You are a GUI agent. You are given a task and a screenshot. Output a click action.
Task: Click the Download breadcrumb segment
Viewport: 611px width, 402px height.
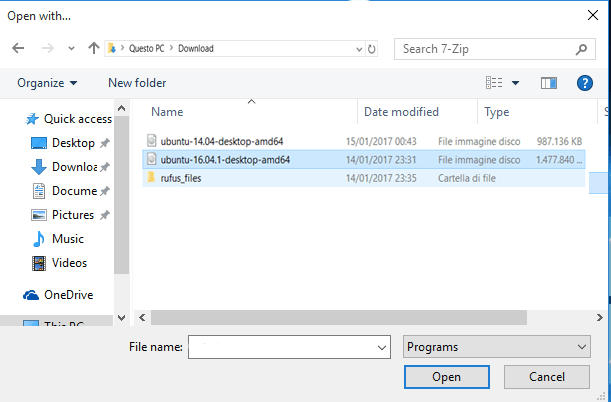(x=196, y=49)
